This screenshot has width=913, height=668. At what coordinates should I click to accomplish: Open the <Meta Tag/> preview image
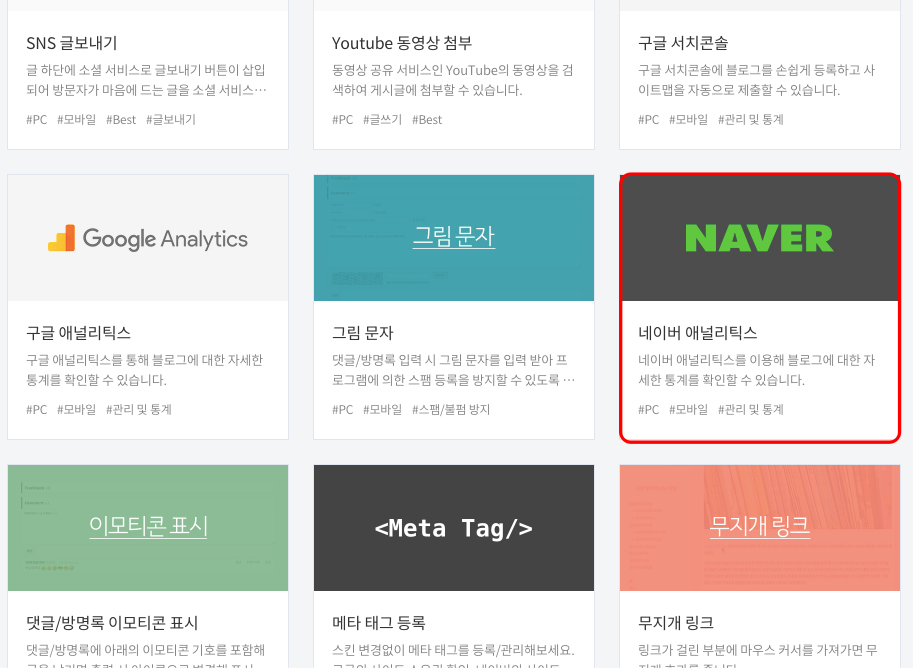pyautogui.click(x=453, y=528)
